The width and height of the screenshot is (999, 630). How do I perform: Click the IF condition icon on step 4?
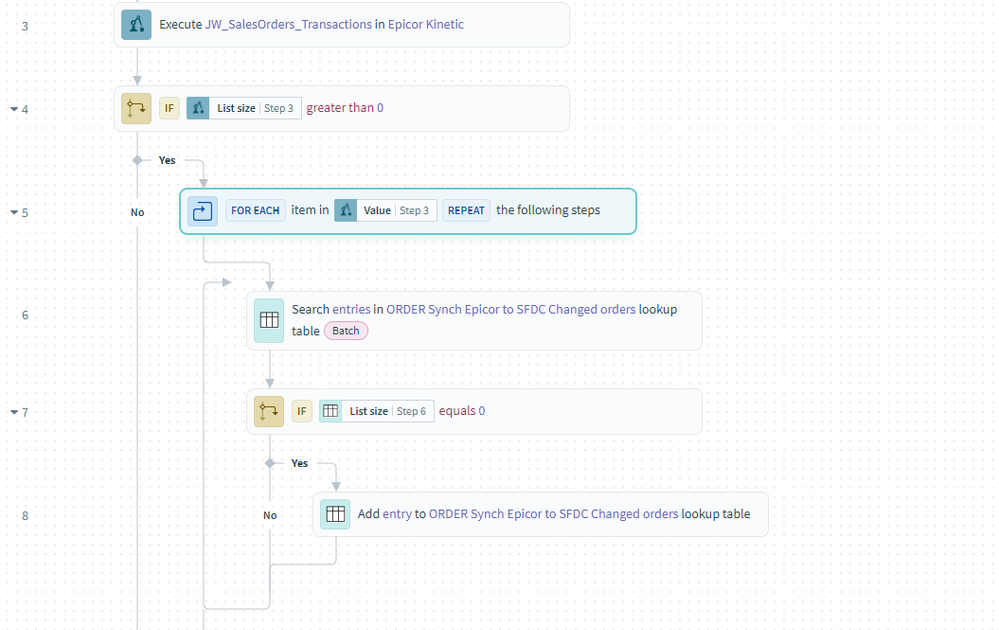tap(136, 108)
